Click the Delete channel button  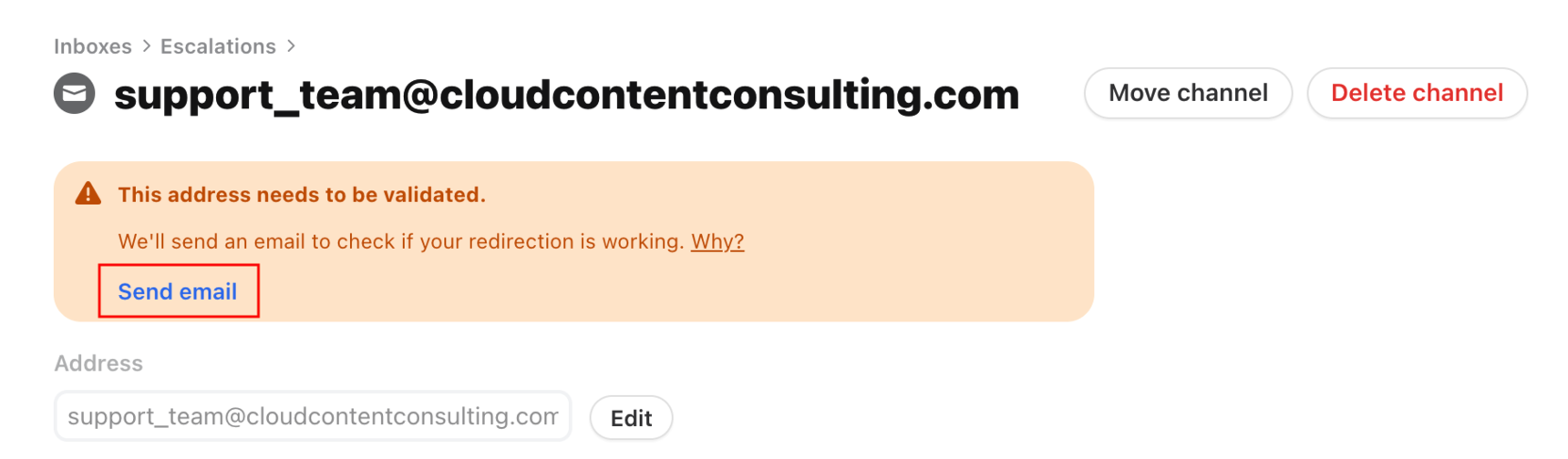[1417, 93]
